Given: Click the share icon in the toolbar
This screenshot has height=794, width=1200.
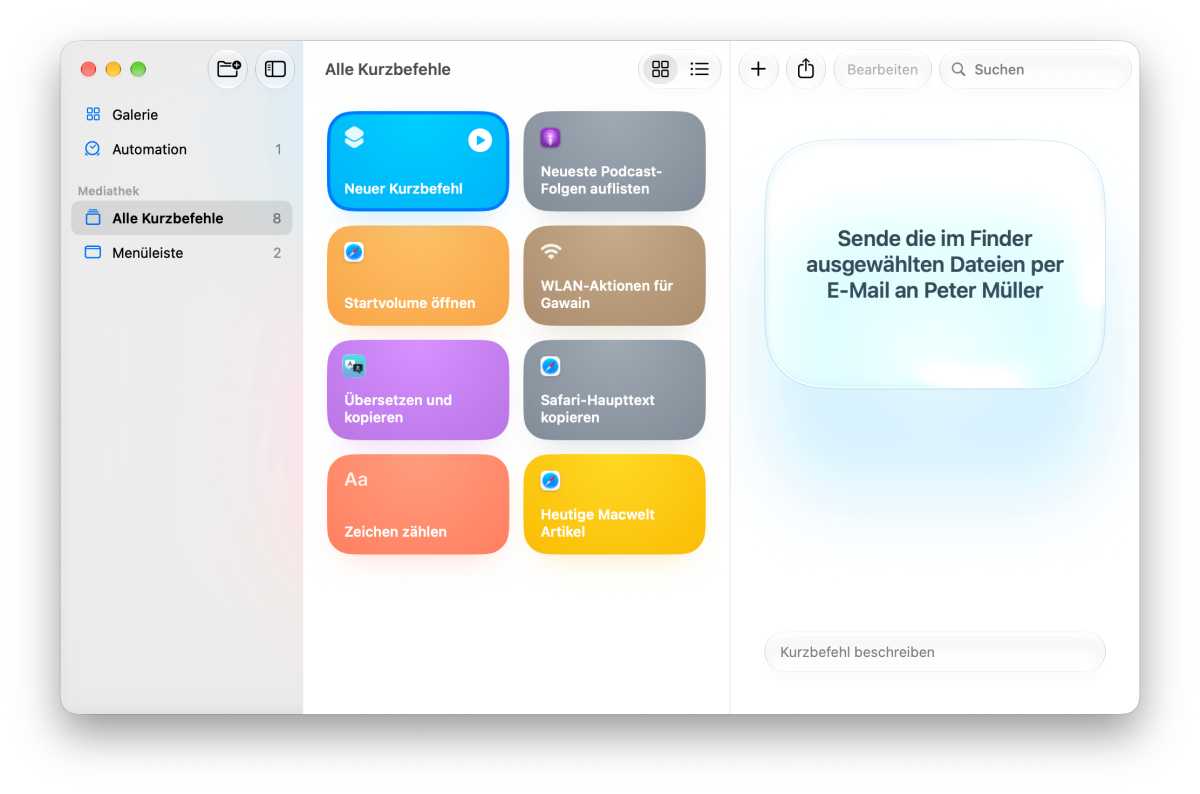Looking at the screenshot, I should coord(806,69).
